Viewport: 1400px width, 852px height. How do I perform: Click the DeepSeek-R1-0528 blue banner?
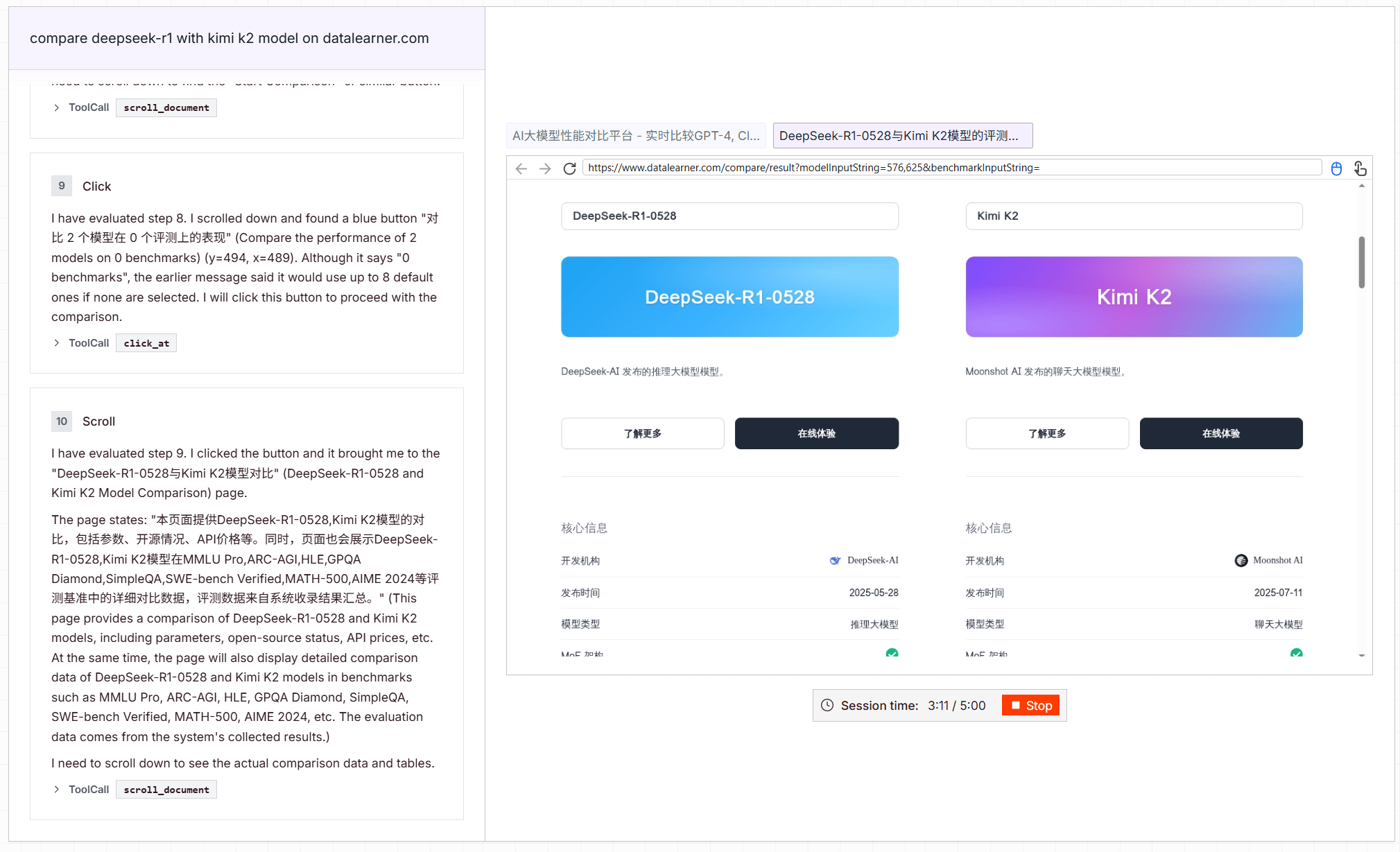click(729, 297)
